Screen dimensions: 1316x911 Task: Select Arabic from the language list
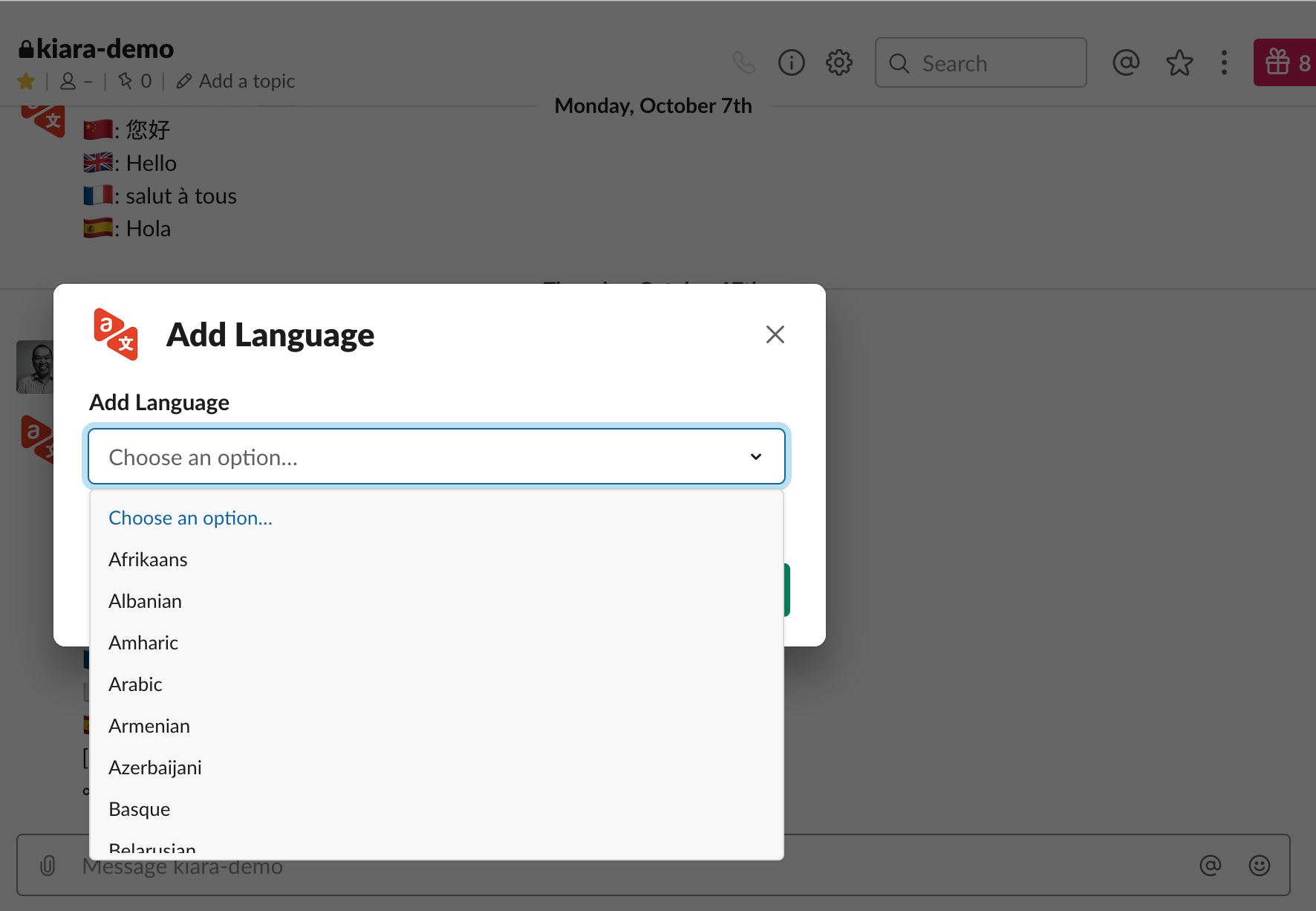(135, 684)
